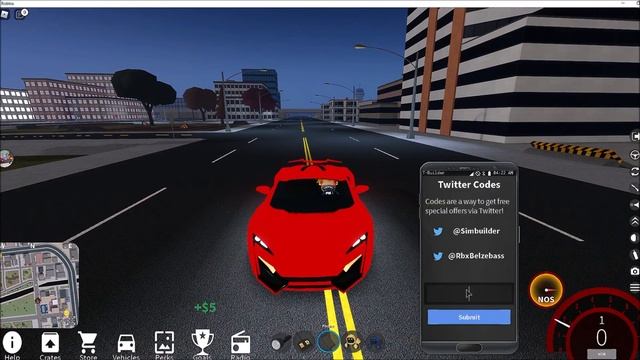
Task: Select the flashlight hotbar item
Action: pyautogui.click(x=281, y=342)
